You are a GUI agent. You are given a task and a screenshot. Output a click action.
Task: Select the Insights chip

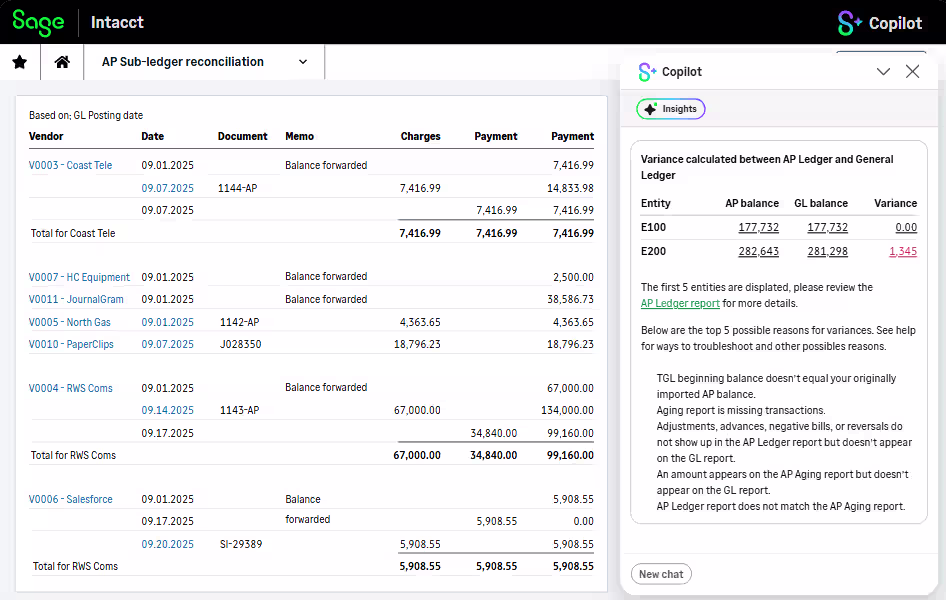[x=671, y=109]
